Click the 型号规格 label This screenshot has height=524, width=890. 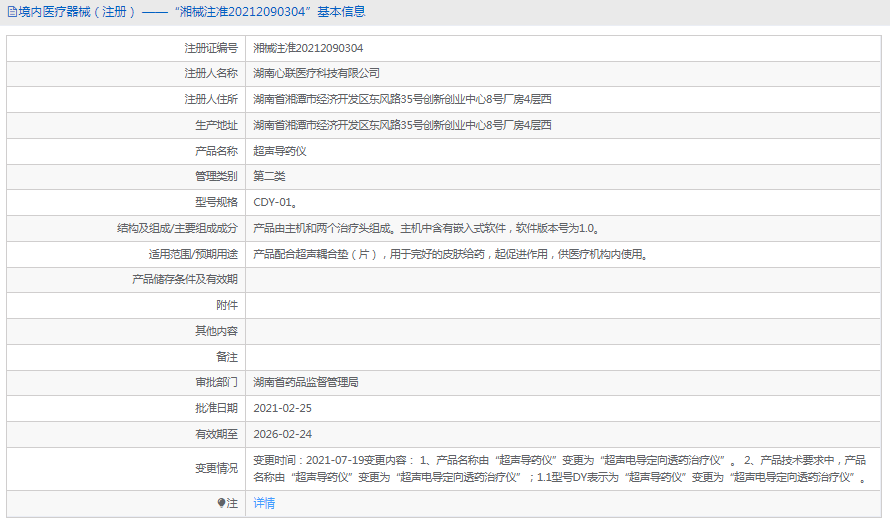coord(216,202)
